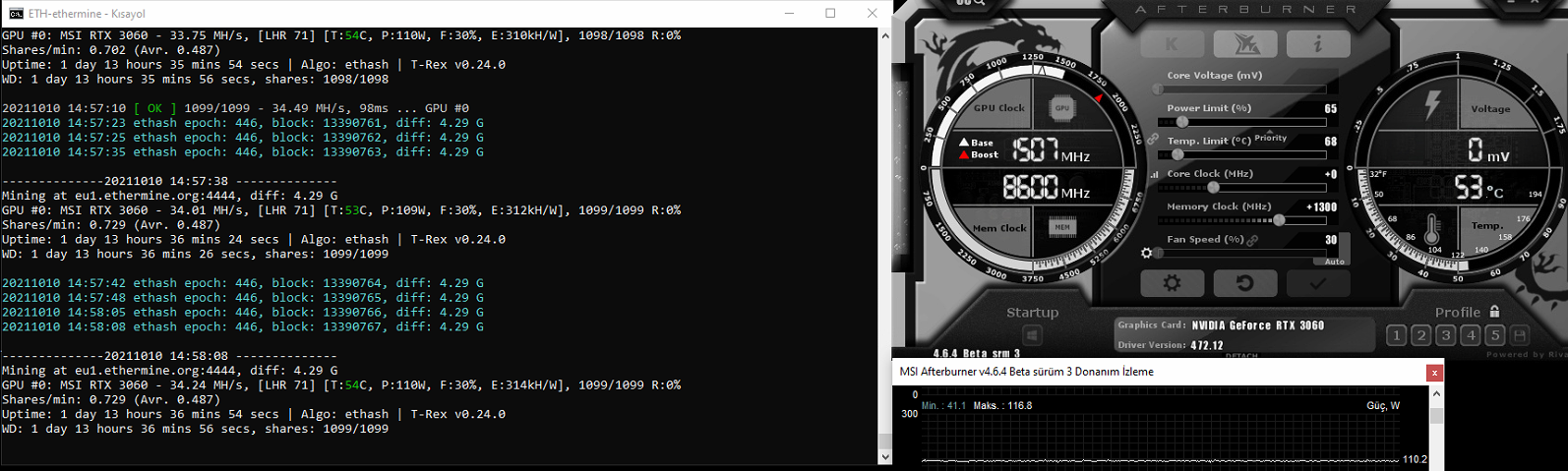The width and height of the screenshot is (1568, 471).
Task: Click the 34.24 MH/s GPU #0 status line
Action: (341, 384)
